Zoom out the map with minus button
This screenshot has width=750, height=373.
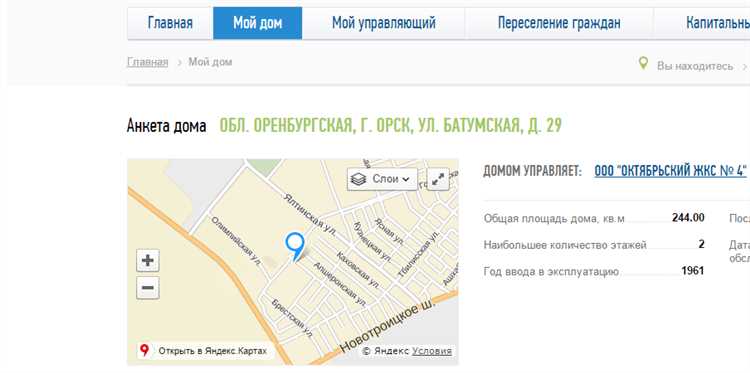point(148,288)
